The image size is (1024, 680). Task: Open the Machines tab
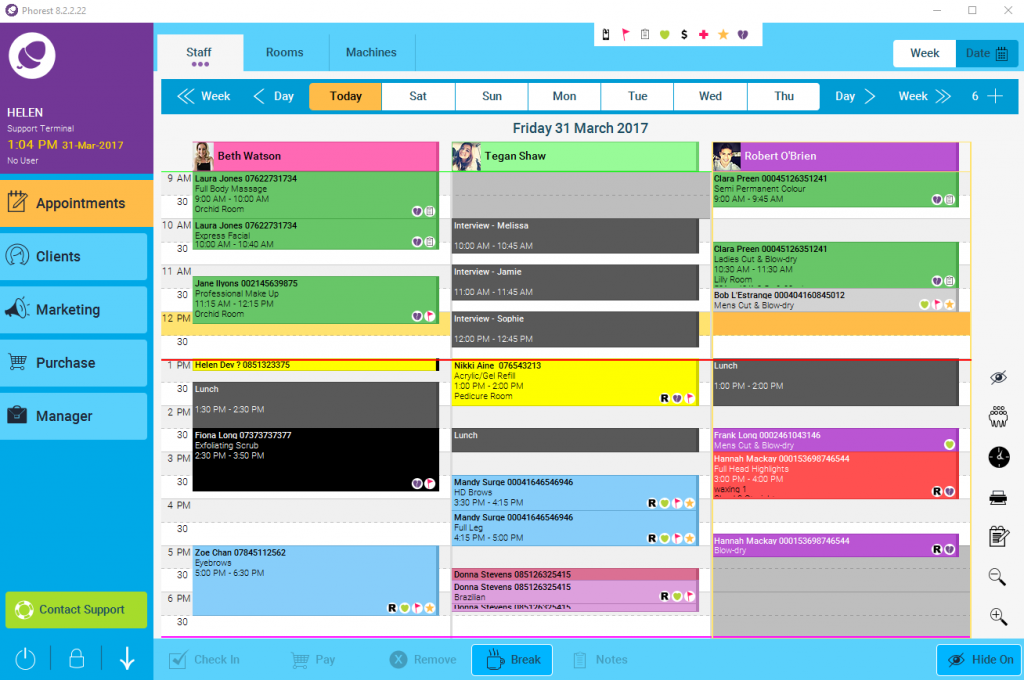[369, 52]
